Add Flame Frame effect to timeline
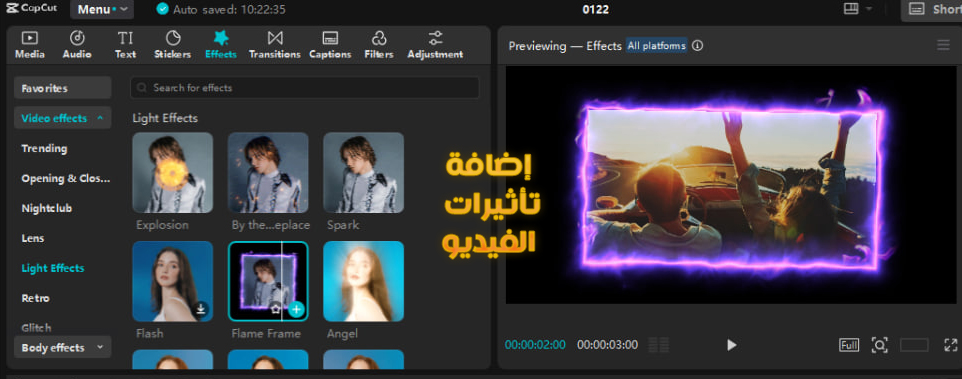Image resolution: width=962 pixels, height=379 pixels. (x=296, y=310)
